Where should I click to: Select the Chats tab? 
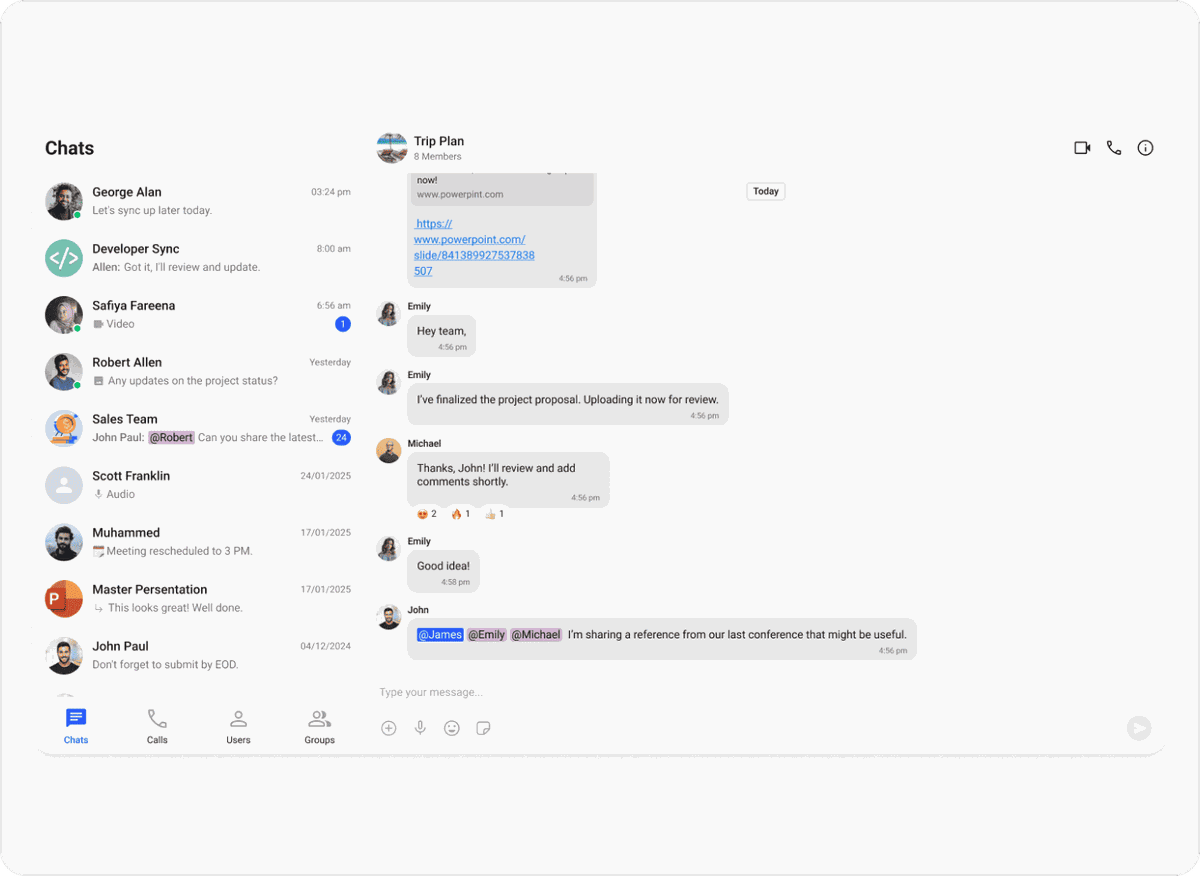point(76,727)
